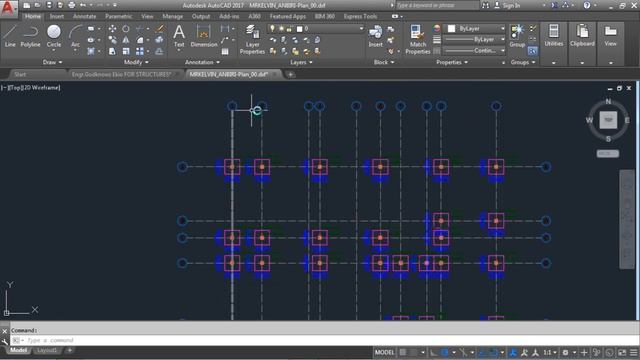Toggle annotation visibility in status bar
The image size is (640, 360).
513,352
